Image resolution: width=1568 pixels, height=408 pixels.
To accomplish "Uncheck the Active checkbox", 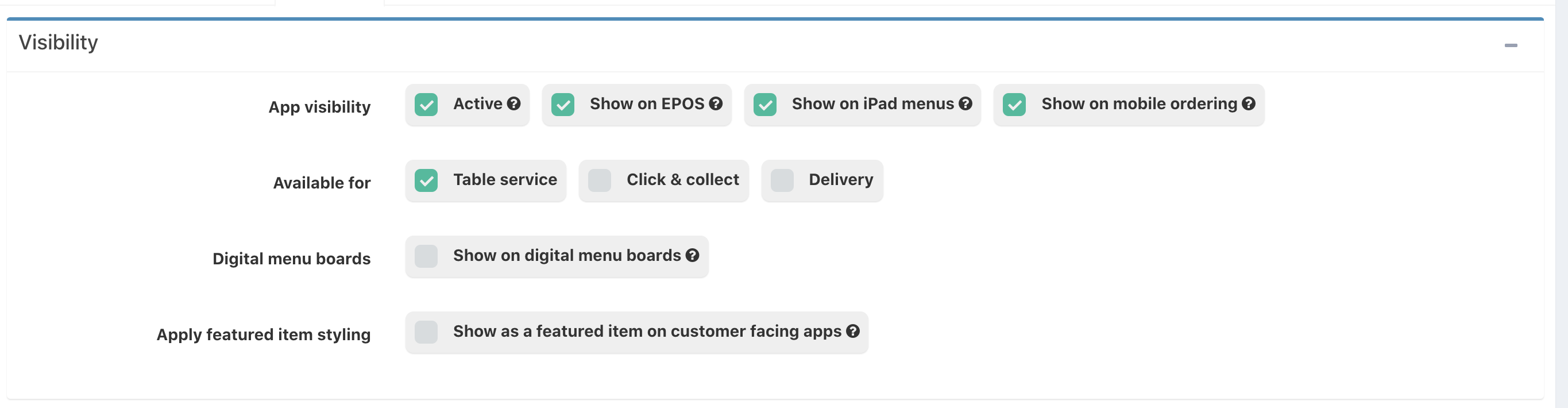I will 426,105.
